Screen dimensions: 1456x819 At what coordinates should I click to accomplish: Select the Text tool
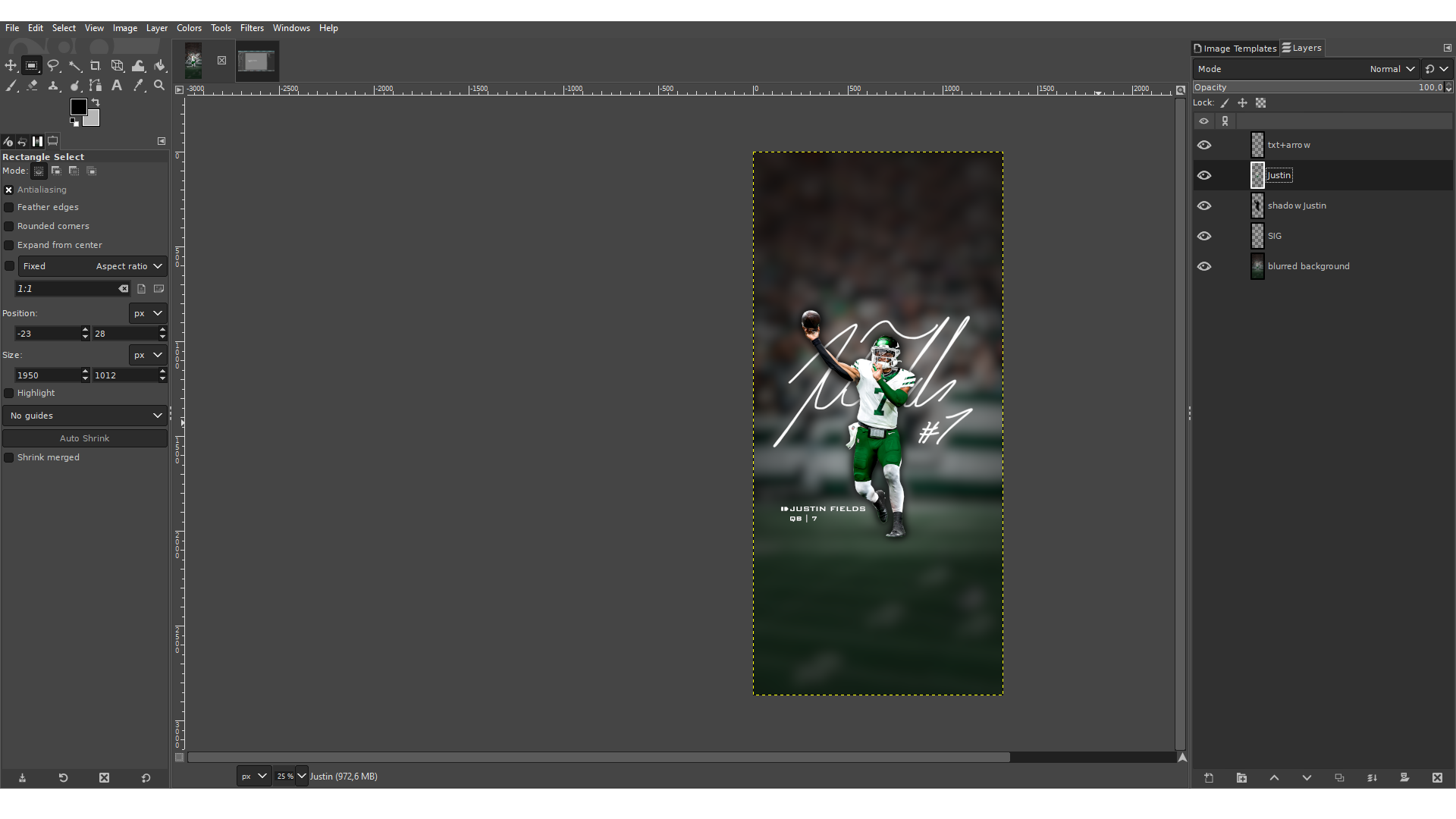coord(117,86)
